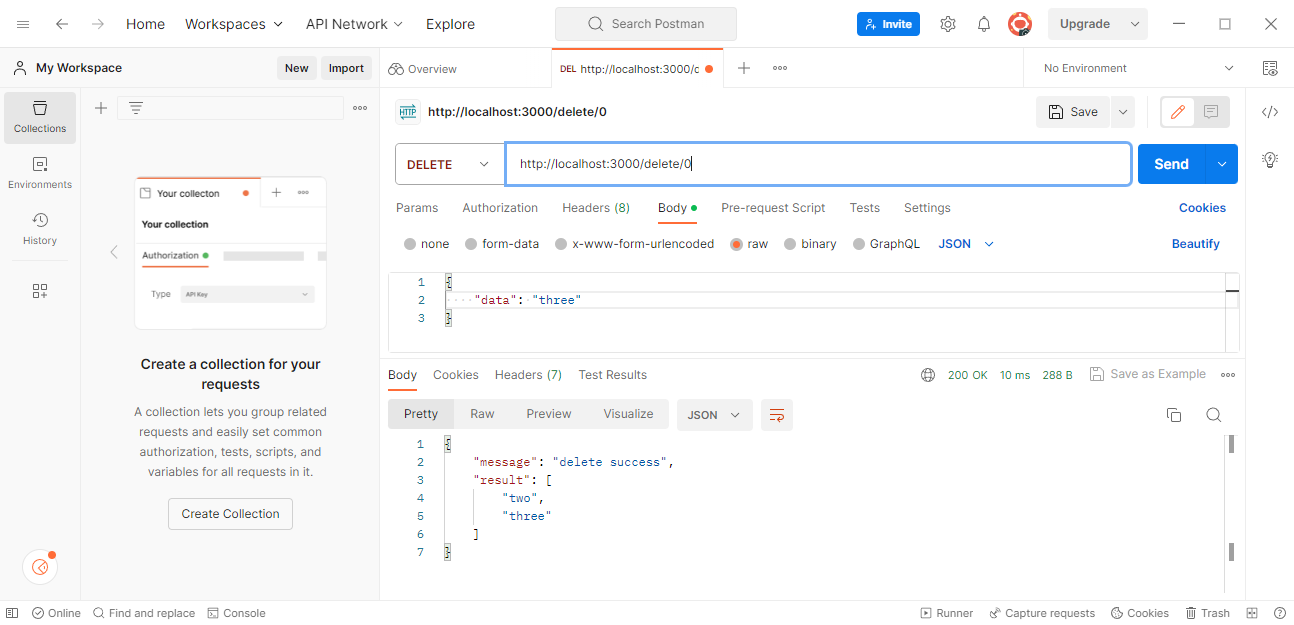Open the code snippet panel icon

[x=1270, y=112]
